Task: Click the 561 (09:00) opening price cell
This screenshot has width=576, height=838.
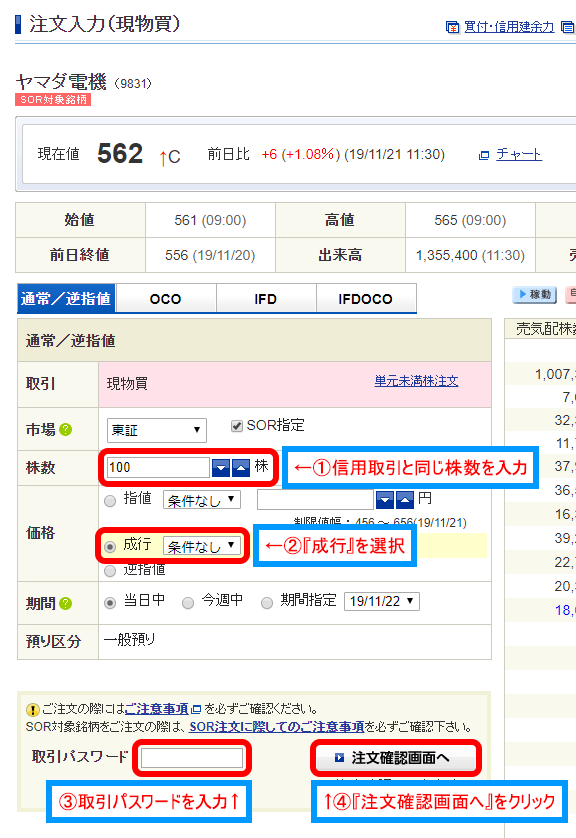Action: (x=210, y=220)
